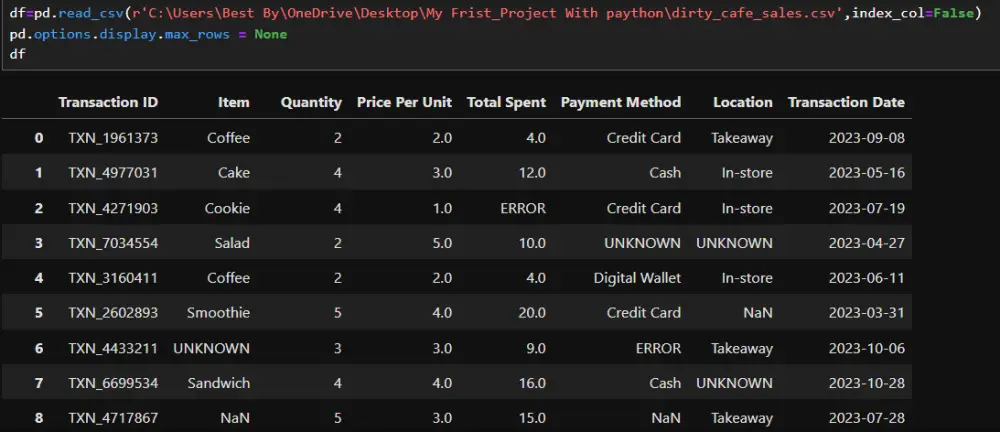Click row index 7 label

pos(39,383)
